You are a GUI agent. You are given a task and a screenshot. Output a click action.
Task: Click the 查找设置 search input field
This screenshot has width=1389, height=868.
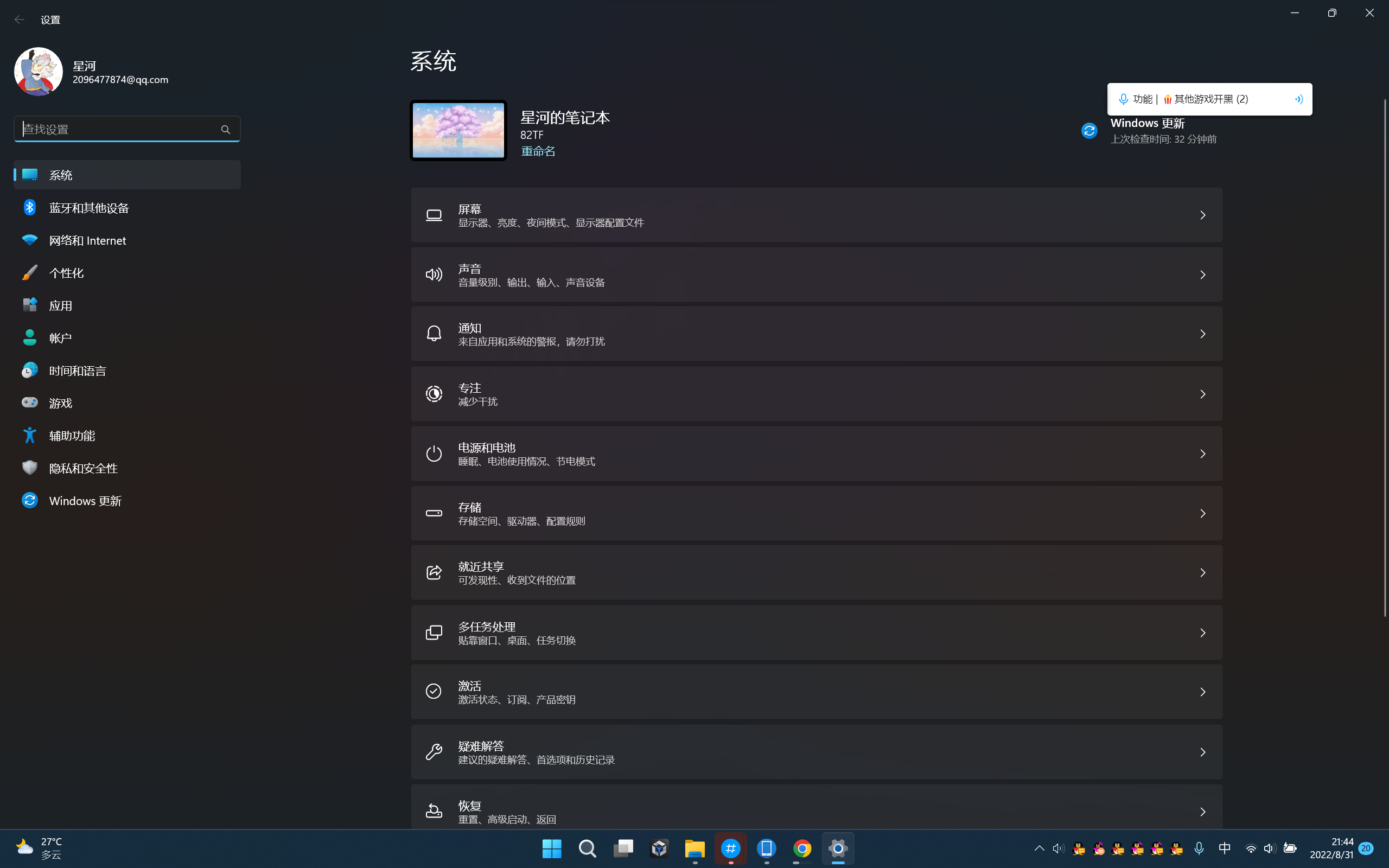(128, 129)
